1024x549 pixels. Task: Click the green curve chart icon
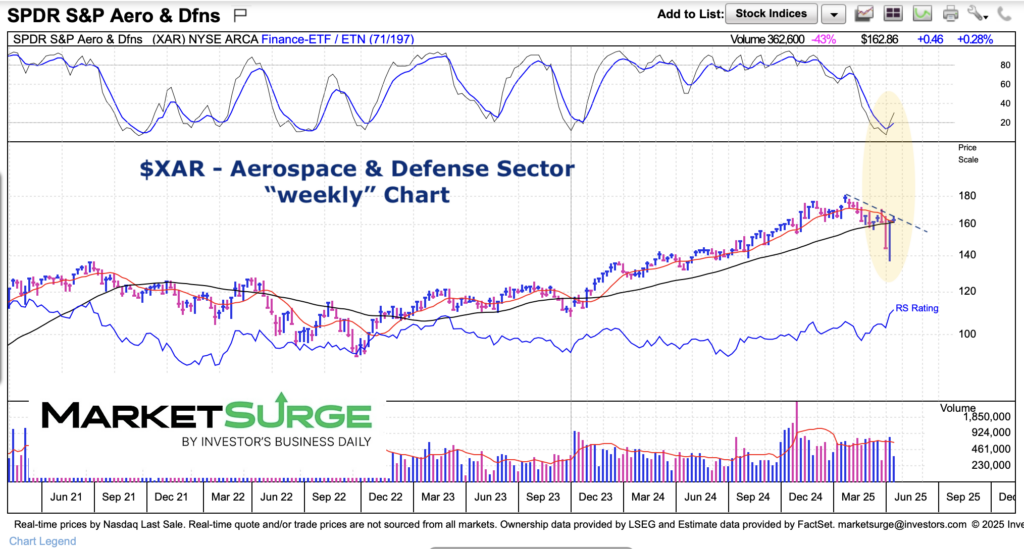[x=922, y=14]
